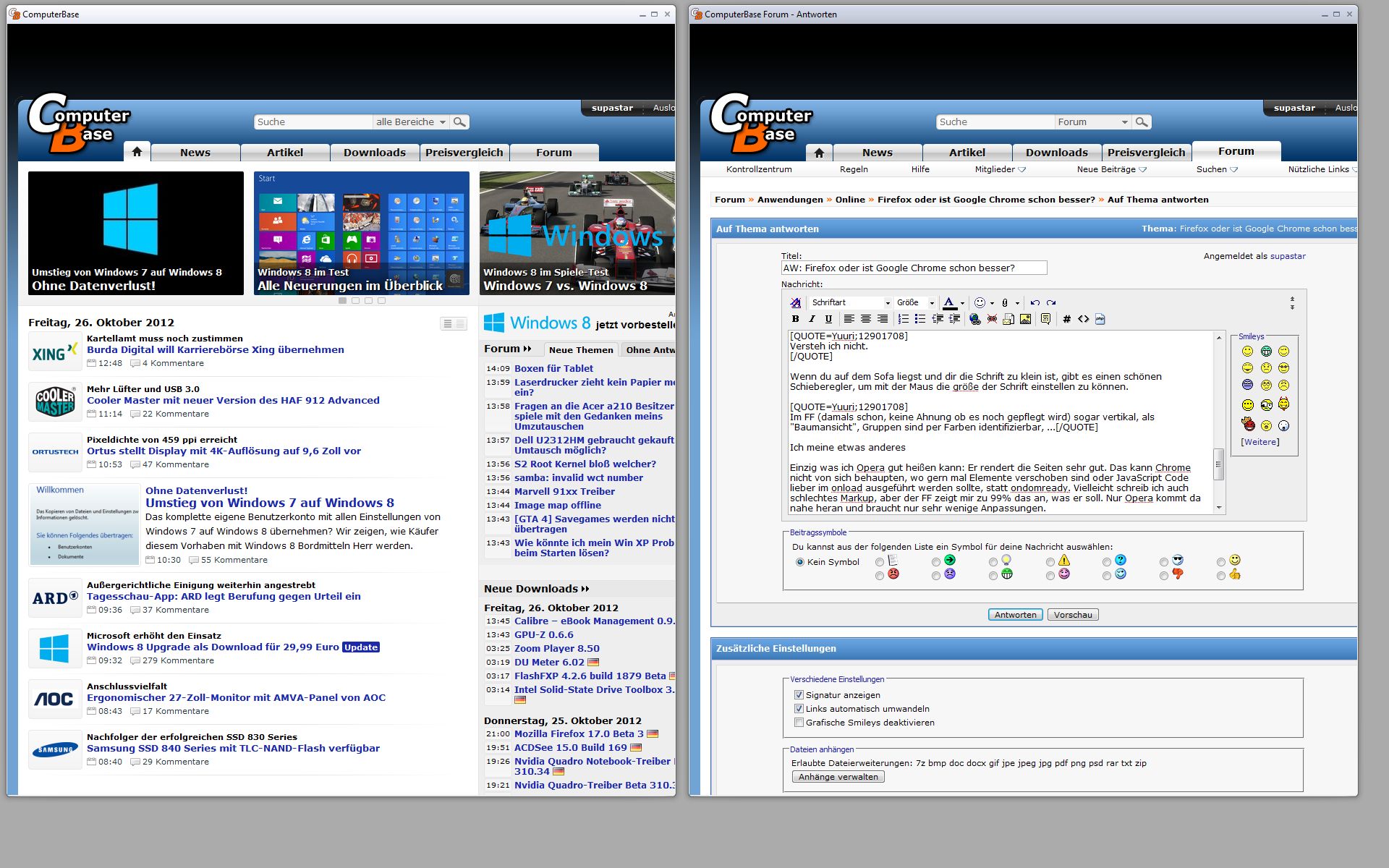Insert a hyperlink with the globe icon
The width and height of the screenshot is (1389, 868).
point(974,319)
